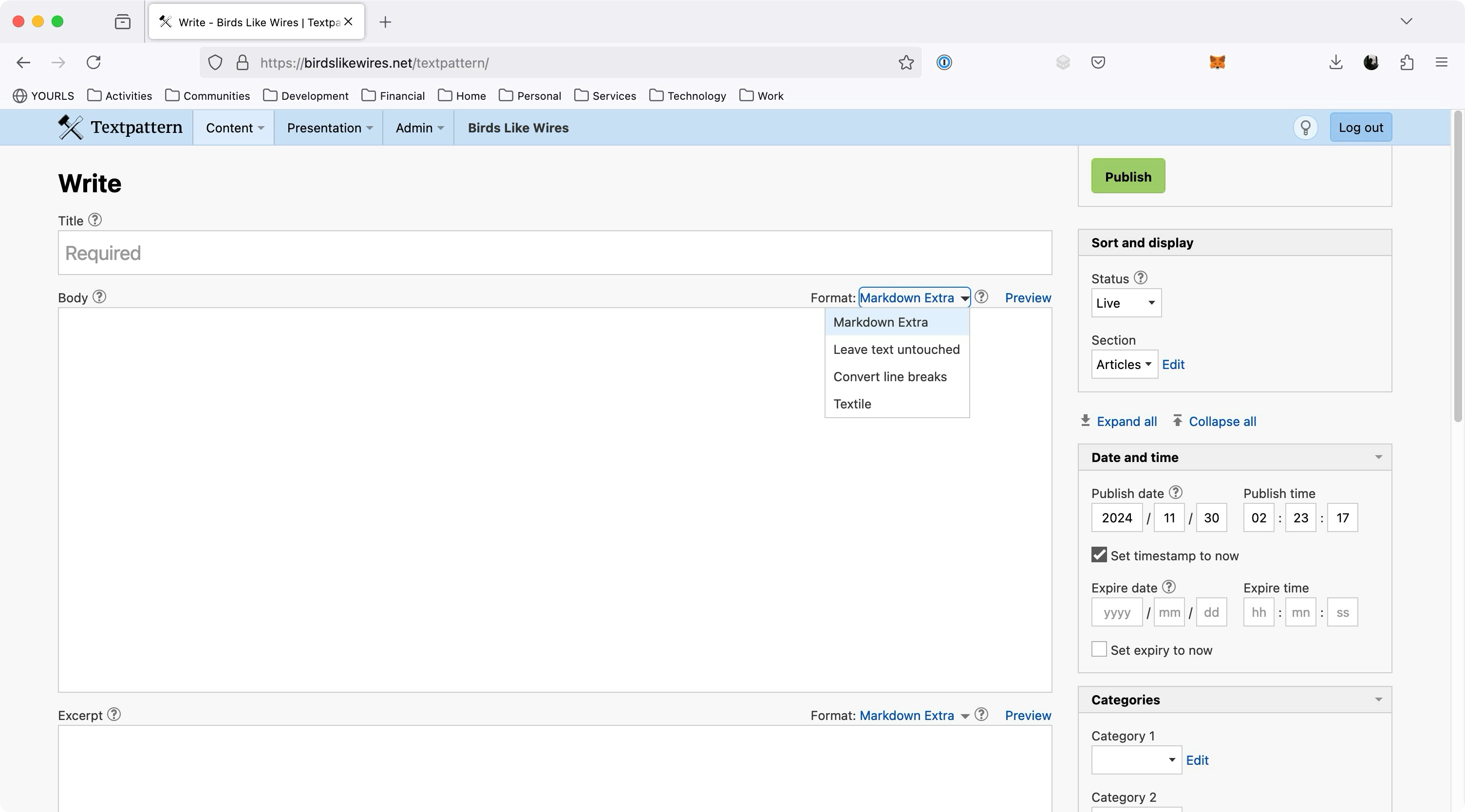1465x812 pixels.
Task: Open the Firefox View icon
Action: (122, 22)
